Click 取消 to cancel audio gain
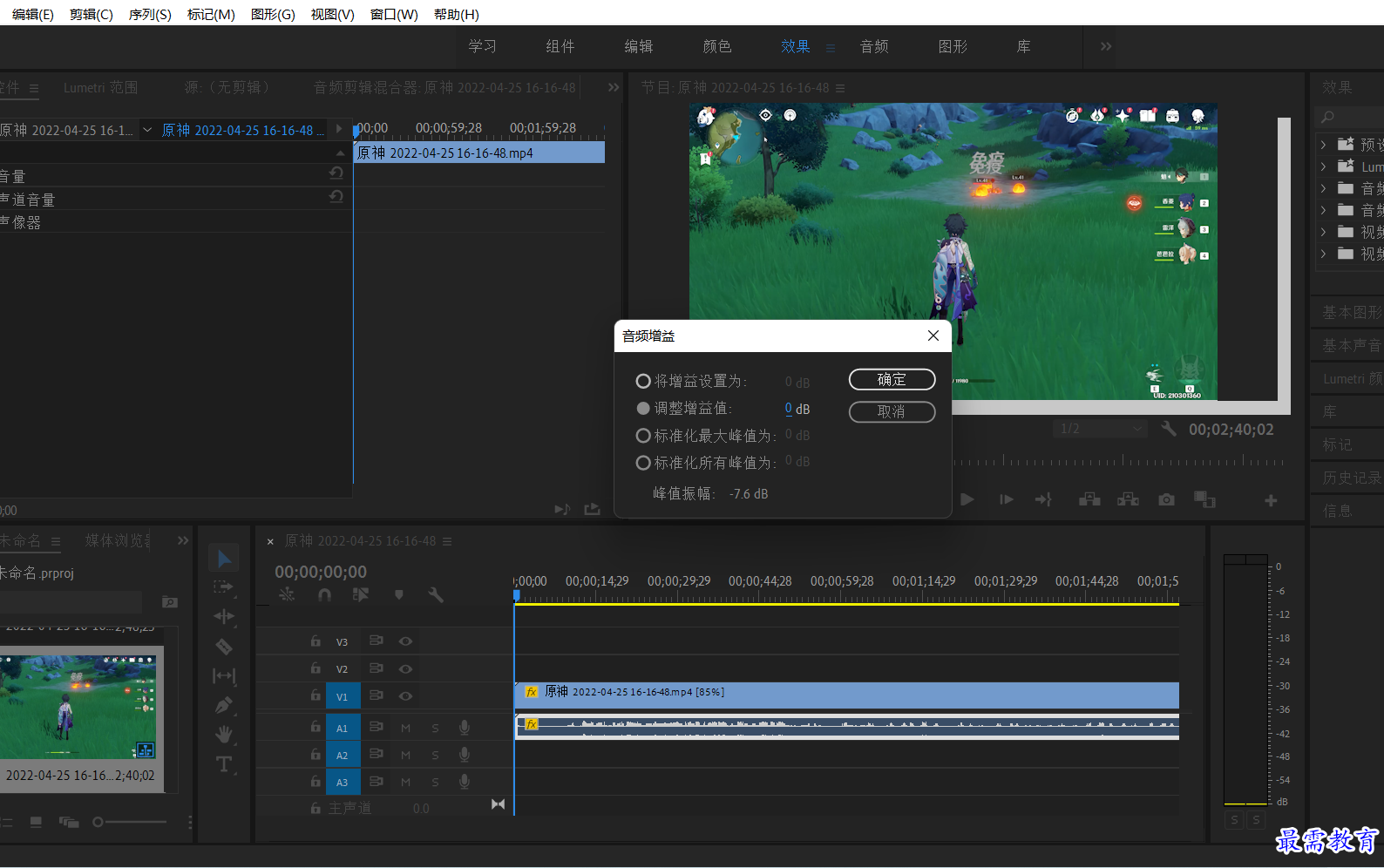Image resolution: width=1384 pixels, height=868 pixels. [892, 411]
